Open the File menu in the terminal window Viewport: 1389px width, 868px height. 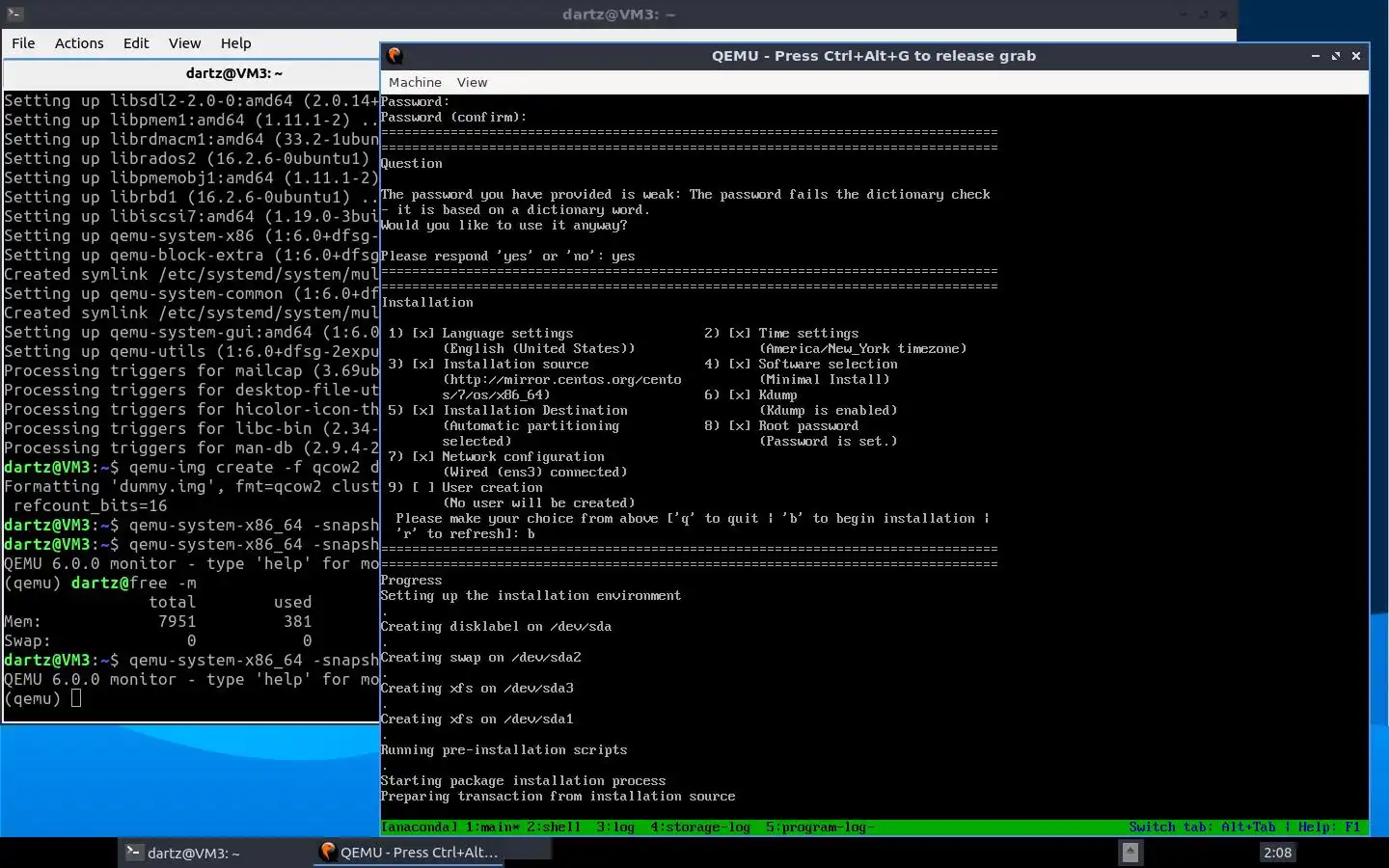coord(23,43)
